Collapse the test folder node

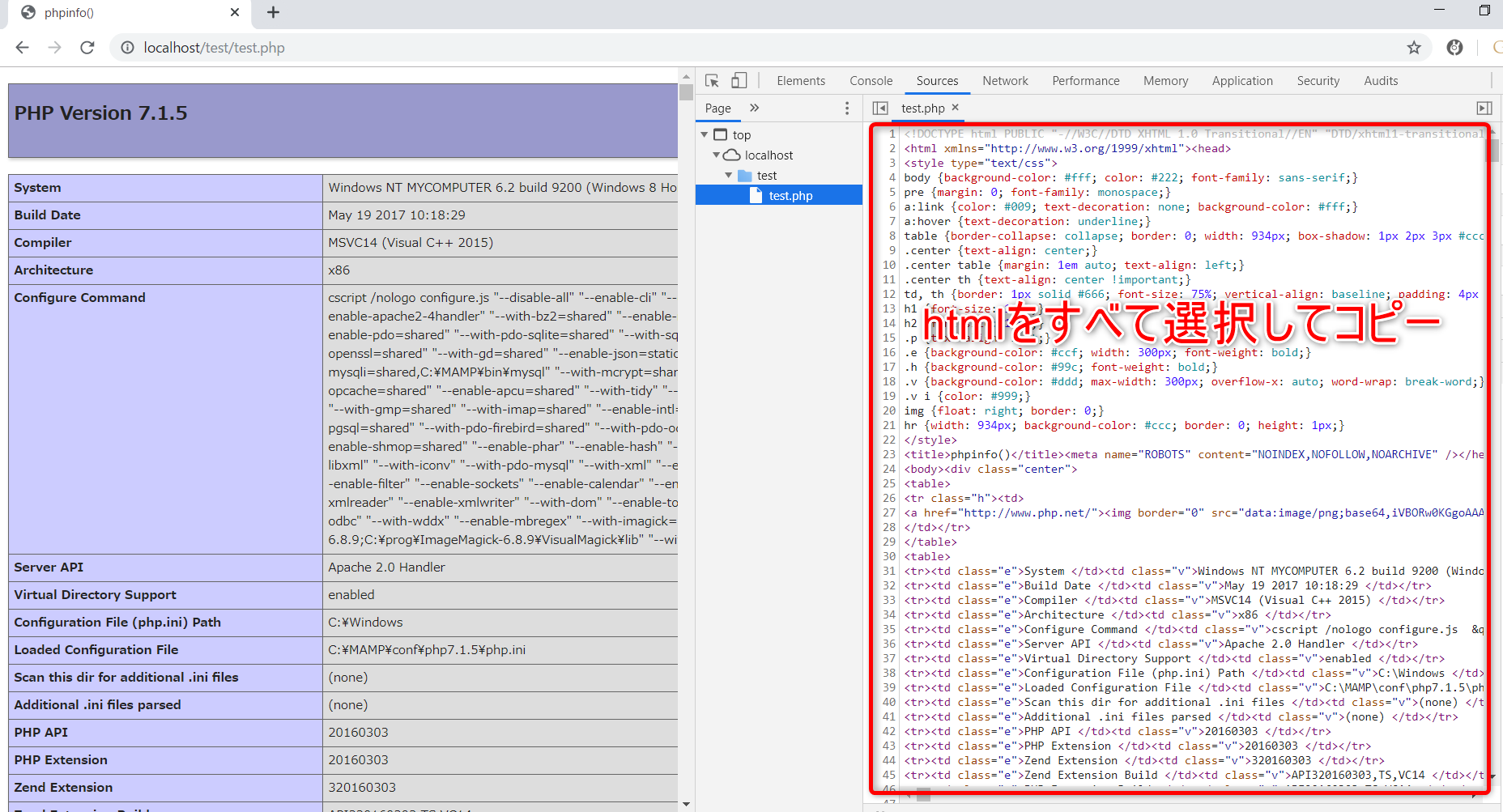pos(729,175)
